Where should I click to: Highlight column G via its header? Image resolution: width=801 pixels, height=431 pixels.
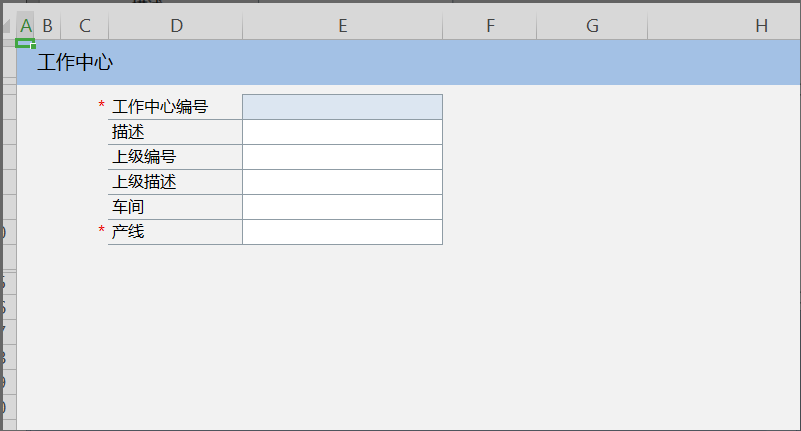(x=592, y=26)
